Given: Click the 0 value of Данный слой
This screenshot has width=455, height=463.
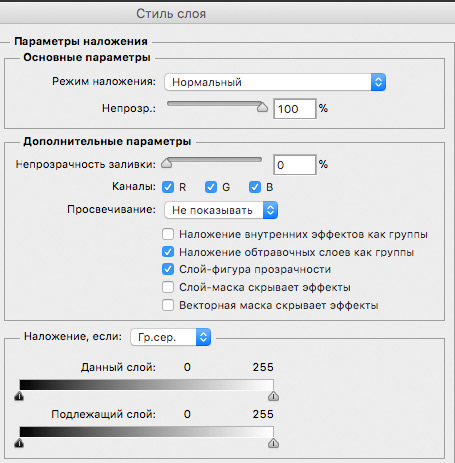Looking at the screenshot, I should pos(187,367).
